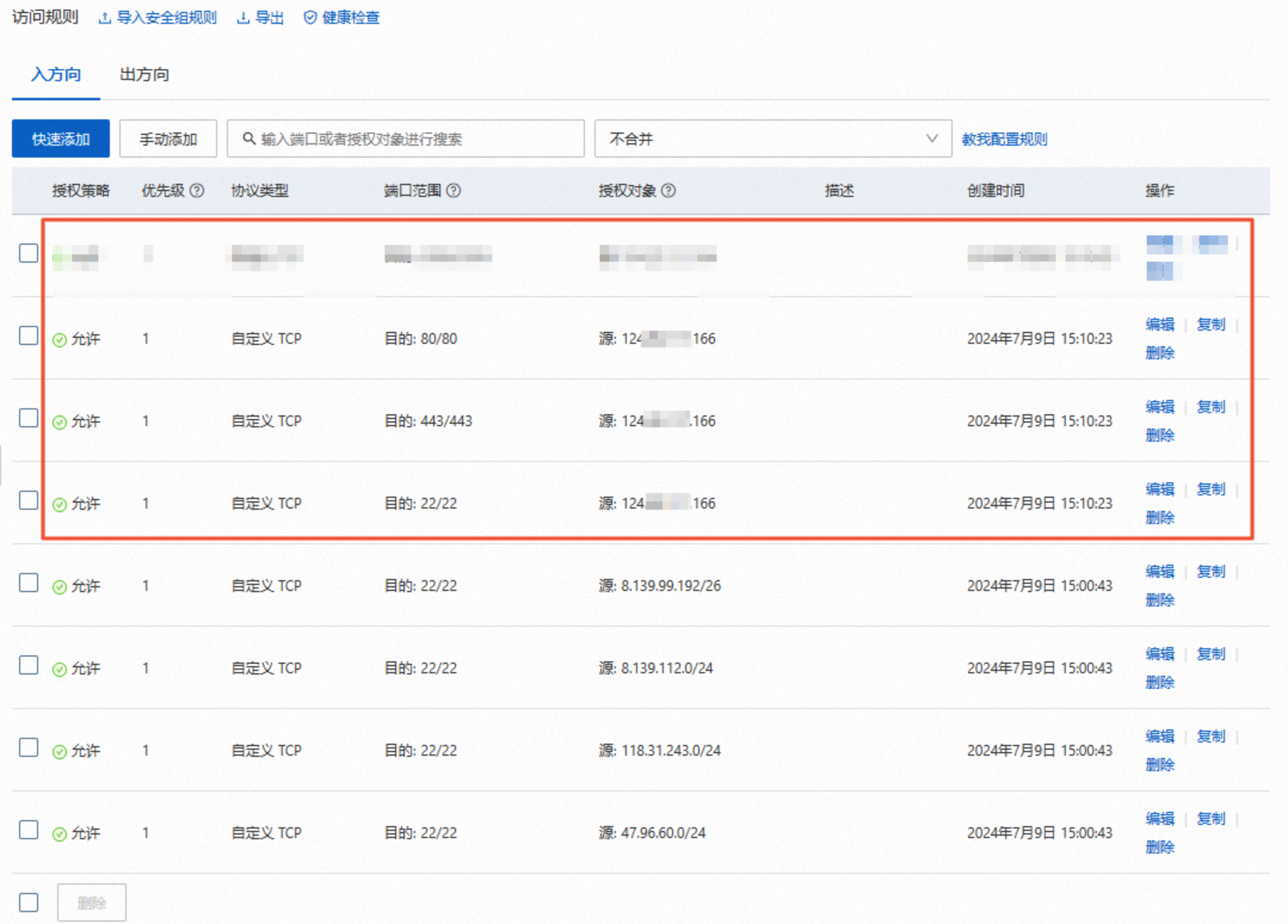Click the dropdown chevron arrow
Screen dimensions: 1288x924
point(932,138)
